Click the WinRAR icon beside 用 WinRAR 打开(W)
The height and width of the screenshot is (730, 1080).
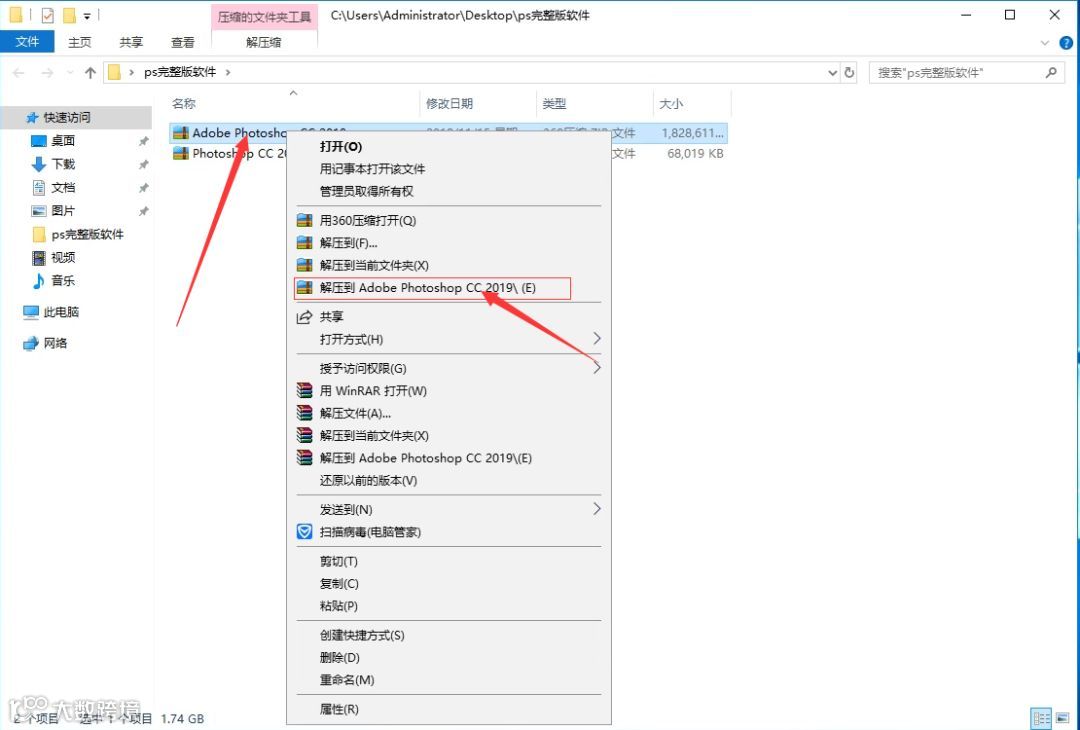(x=304, y=390)
